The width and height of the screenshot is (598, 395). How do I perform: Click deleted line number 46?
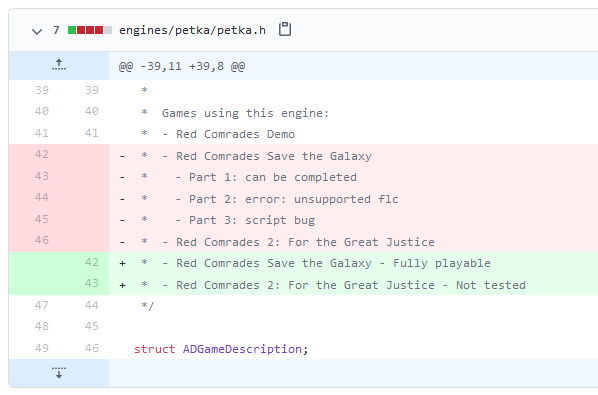click(x=42, y=240)
